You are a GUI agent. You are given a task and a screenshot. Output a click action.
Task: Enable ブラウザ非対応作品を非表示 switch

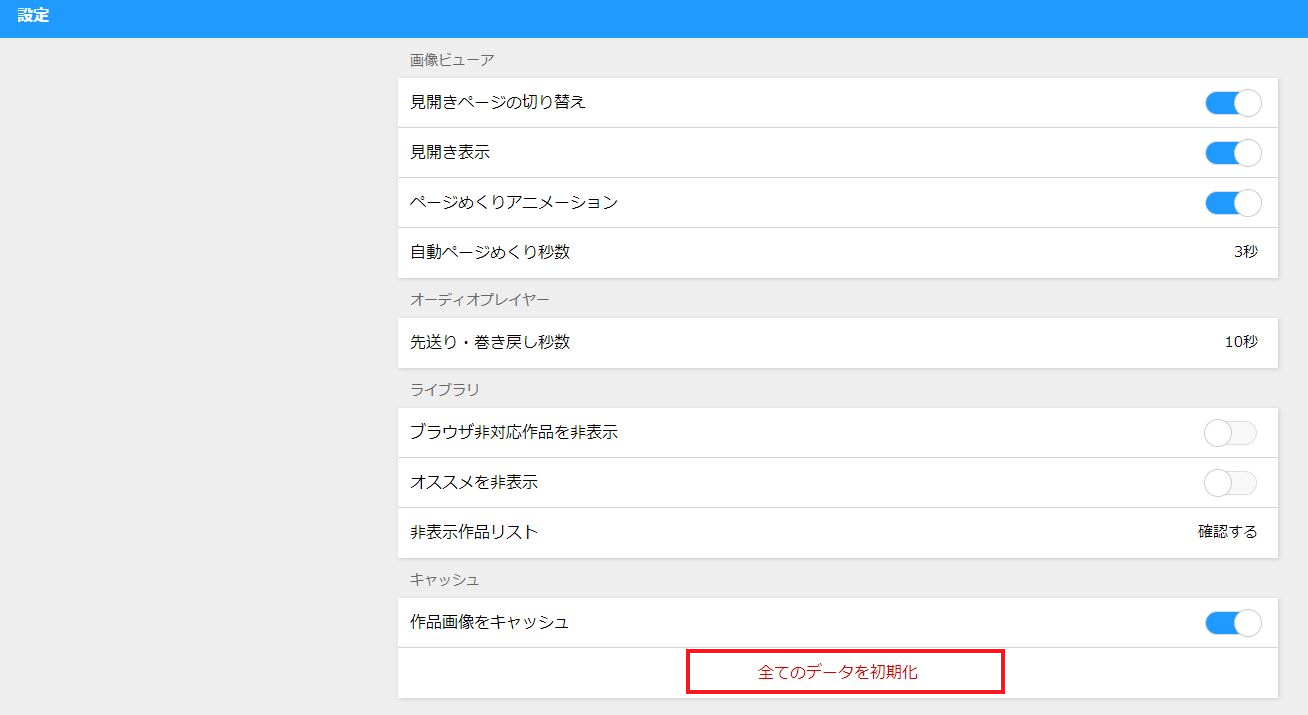1230,433
